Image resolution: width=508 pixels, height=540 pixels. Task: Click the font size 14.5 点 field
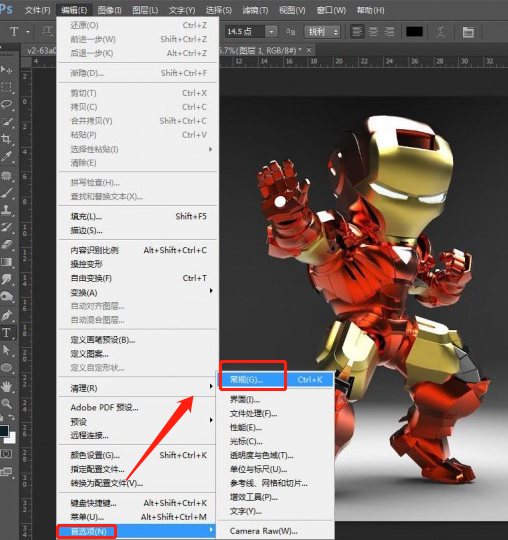pyautogui.click(x=245, y=32)
